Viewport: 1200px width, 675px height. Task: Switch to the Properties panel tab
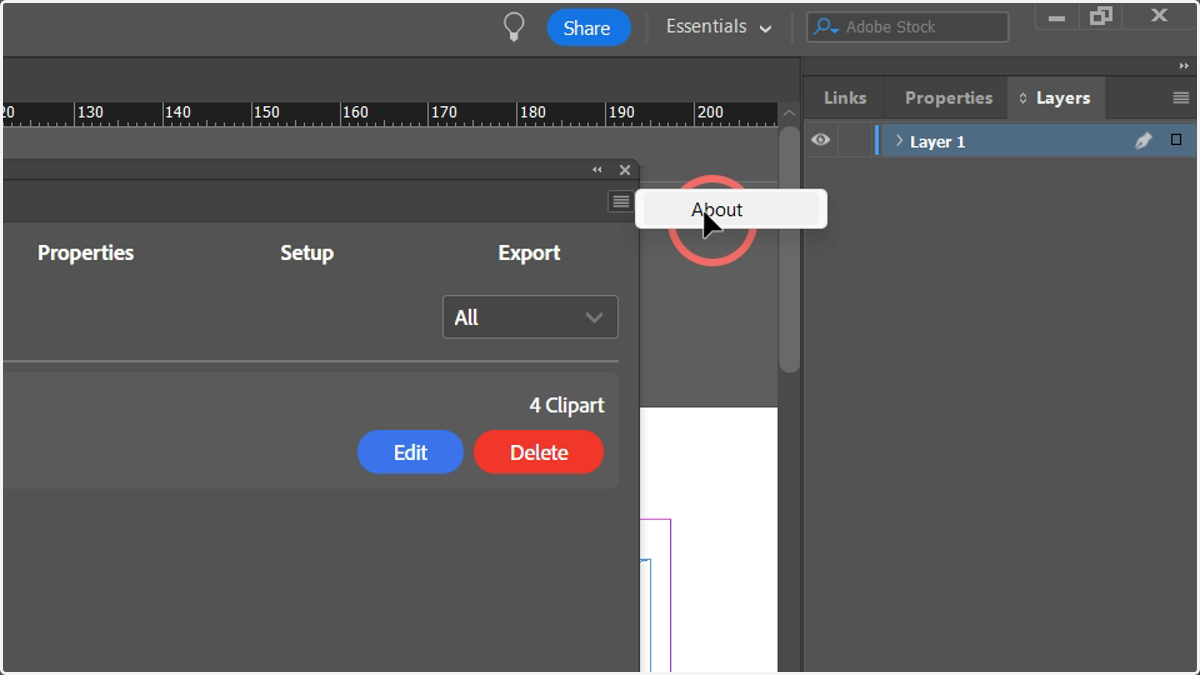[x=948, y=98]
